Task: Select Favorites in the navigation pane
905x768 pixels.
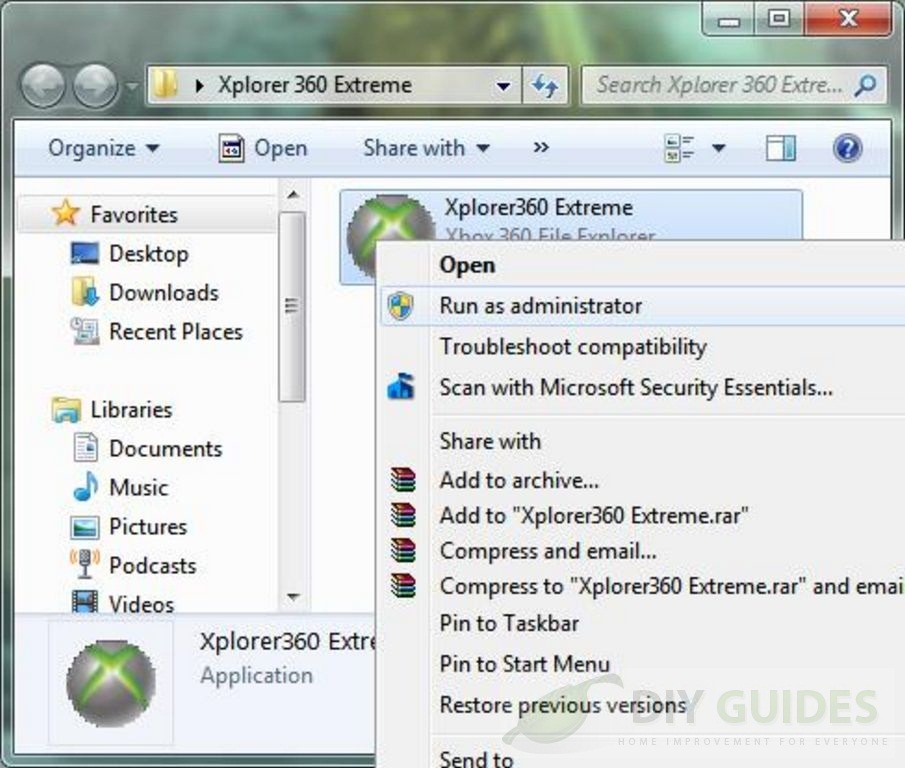Action: [134, 215]
